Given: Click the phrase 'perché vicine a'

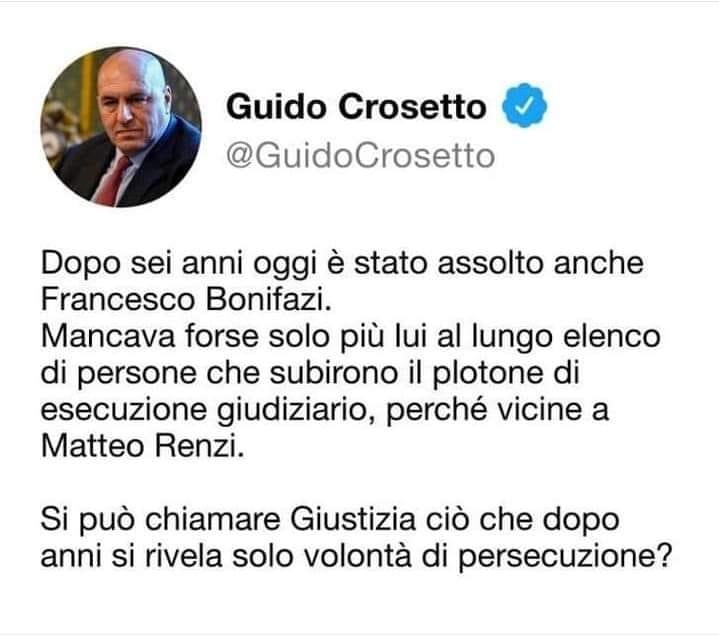Looking at the screenshot, I should pyautogui.click(x=498, y=410).
